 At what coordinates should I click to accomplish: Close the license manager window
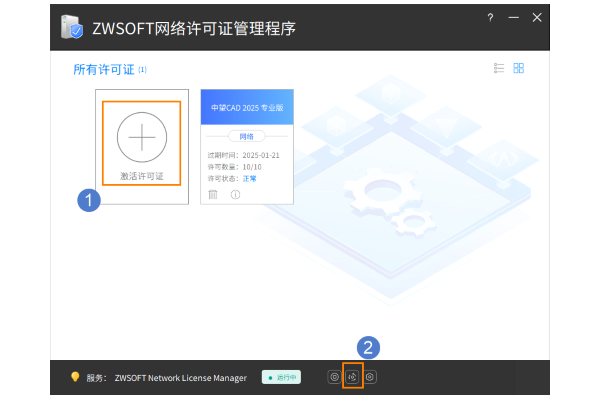coord(537,18)
